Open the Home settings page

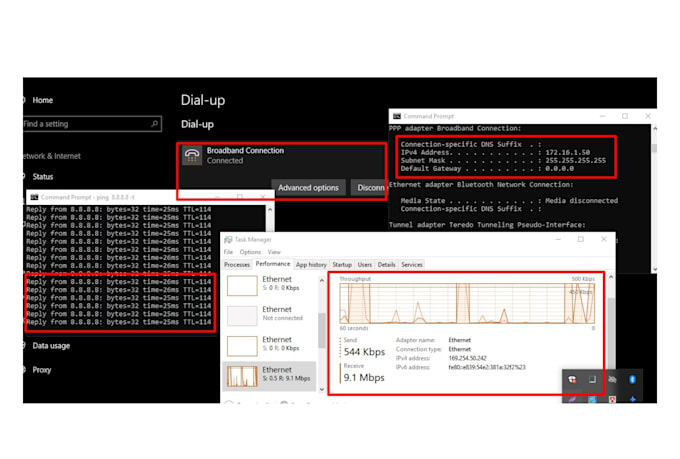42,100
